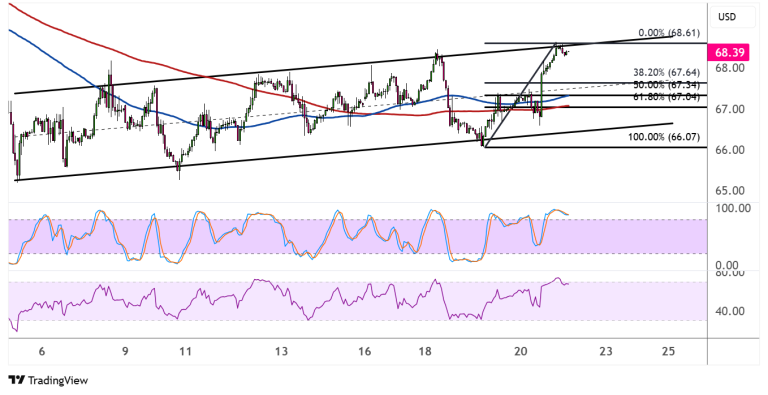Click date label 16 on time axis
768x395 pixels.
click(364, 351)
